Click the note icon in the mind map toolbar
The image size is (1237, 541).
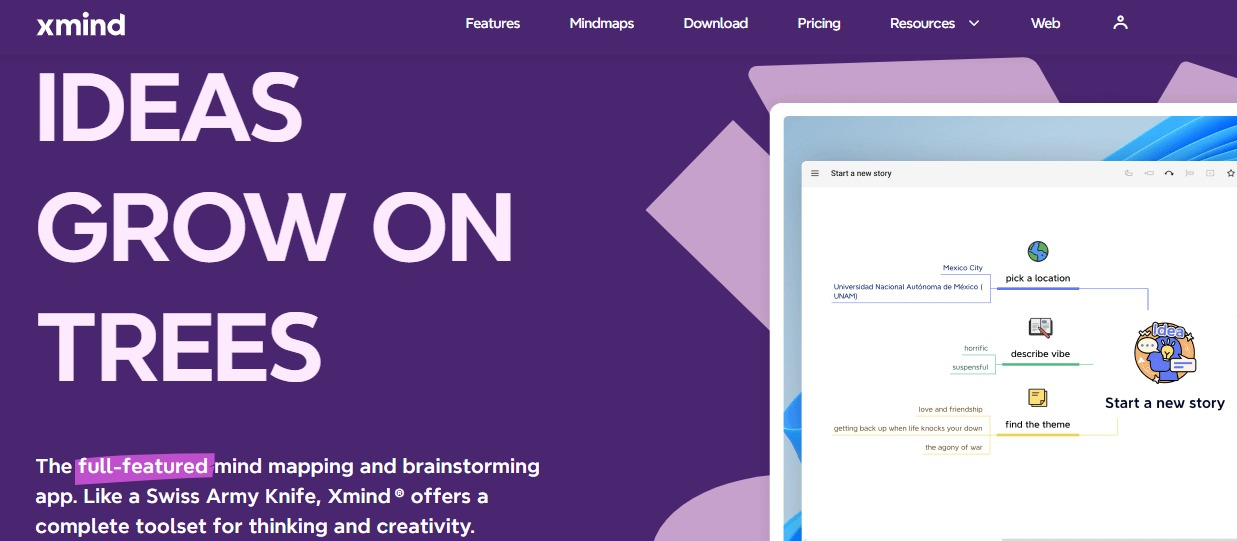pos(1210,173)
